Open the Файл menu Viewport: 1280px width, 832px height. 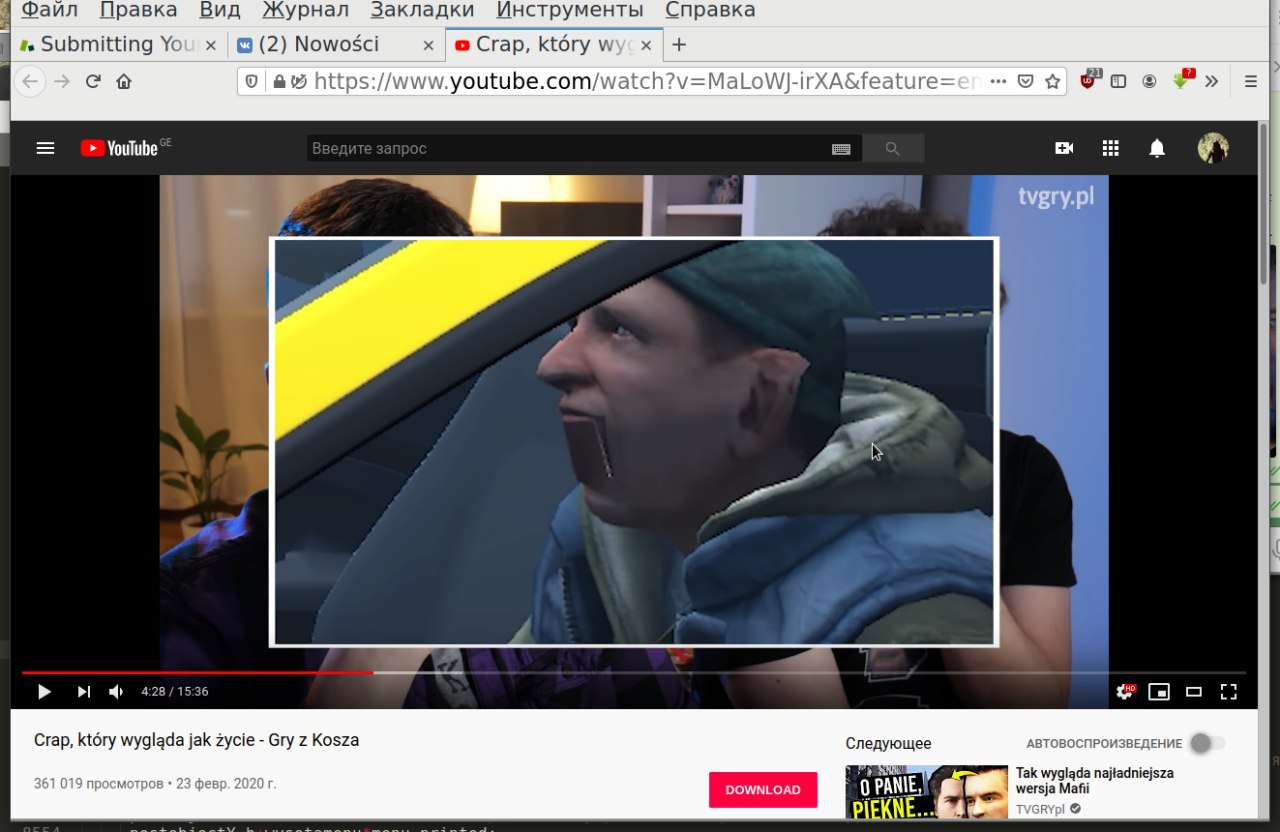pos(50,11)
